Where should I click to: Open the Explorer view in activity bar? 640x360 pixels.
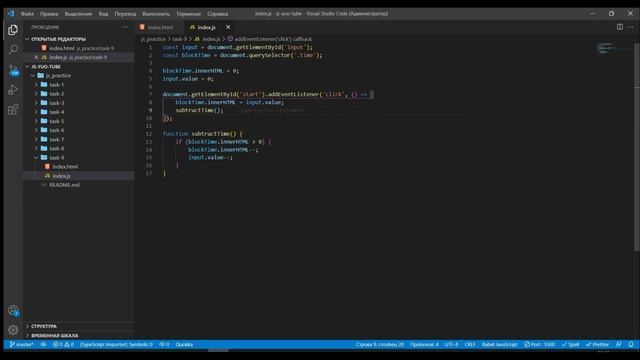click(x=13, y=30)
